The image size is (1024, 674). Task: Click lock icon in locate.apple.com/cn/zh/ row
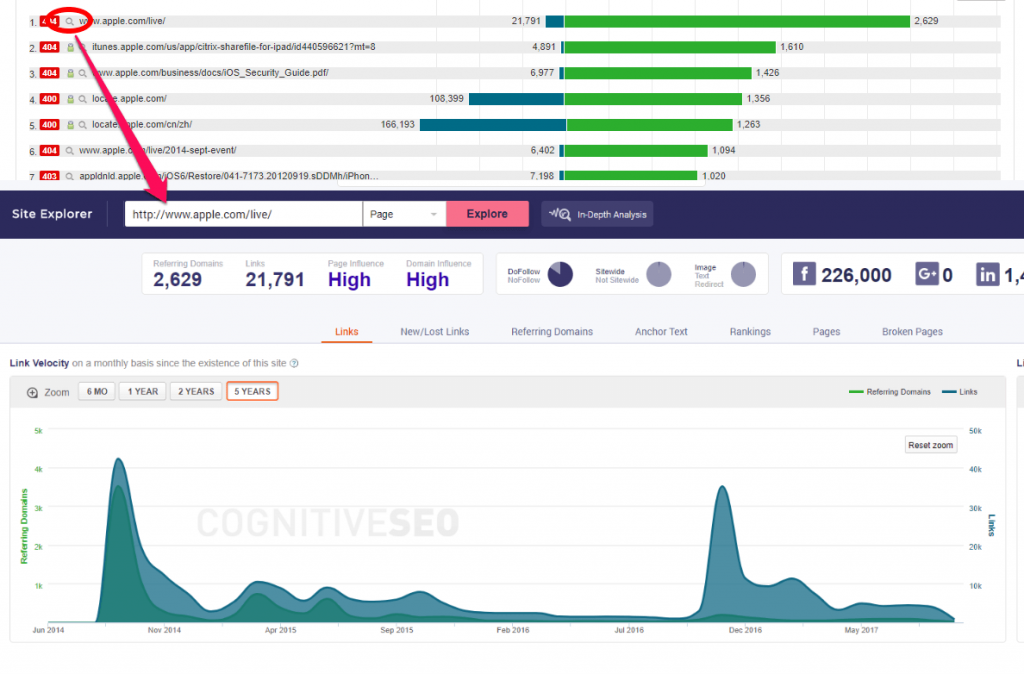pos(70,125)
